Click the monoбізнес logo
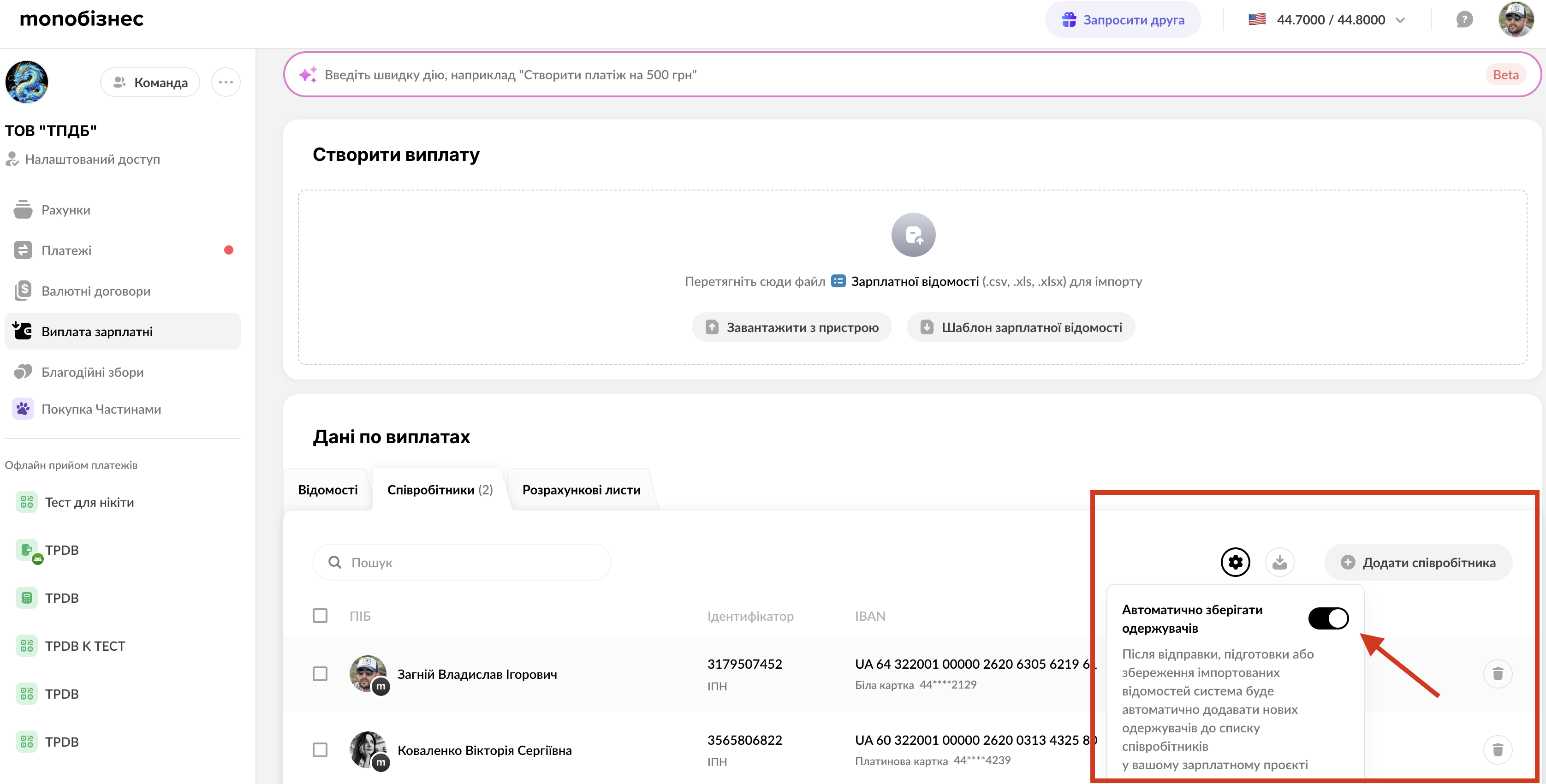 pyautogui.click(x=82, y=19)
